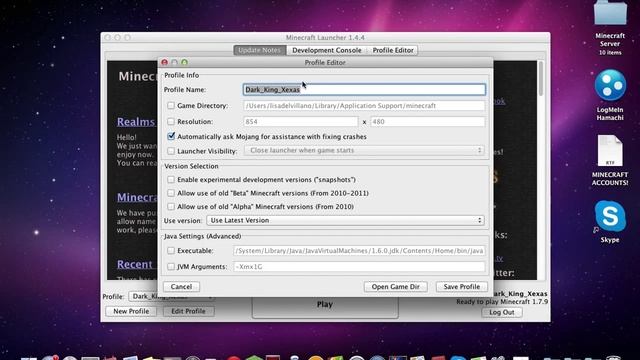
Task: Click the Save Profile button
Action: pyautogui.click(x=462, y=287)
